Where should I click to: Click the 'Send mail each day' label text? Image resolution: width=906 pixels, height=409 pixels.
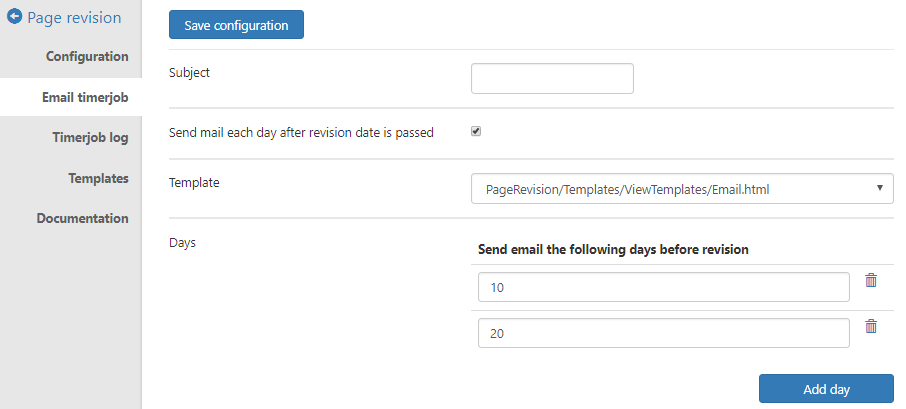click(x=301, y=132)
